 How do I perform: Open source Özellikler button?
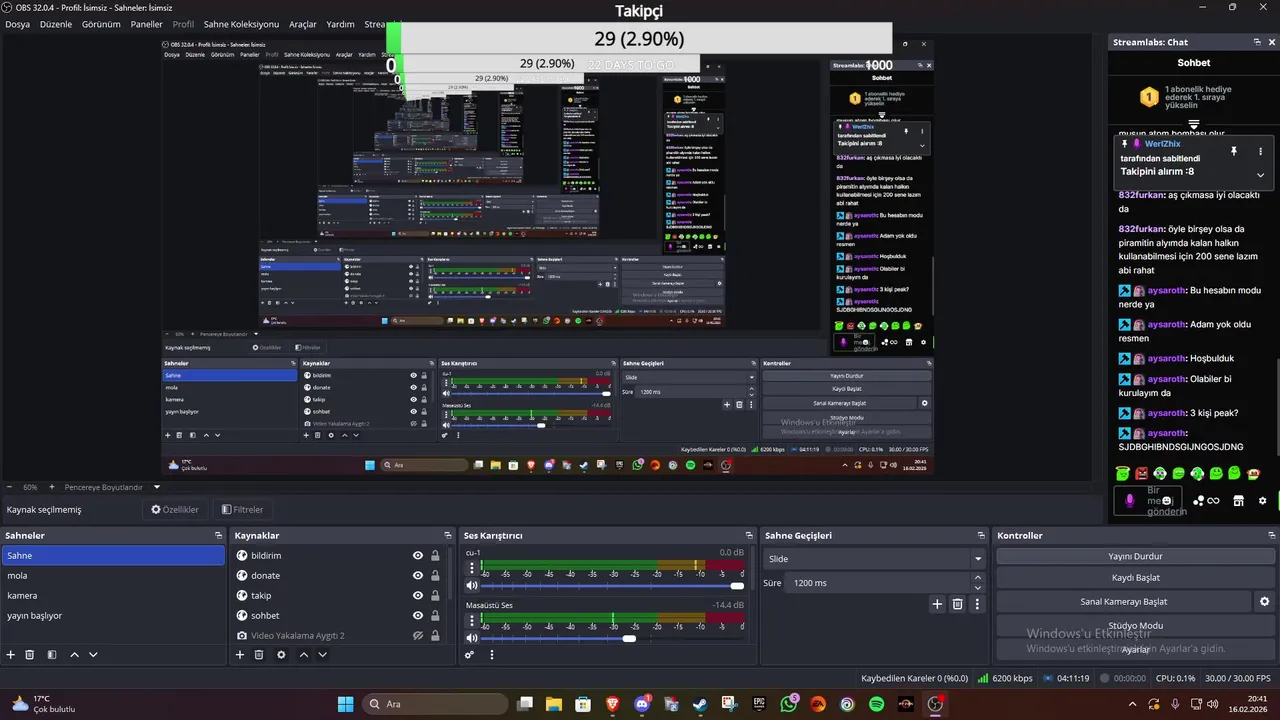click(x=175, y=509)
